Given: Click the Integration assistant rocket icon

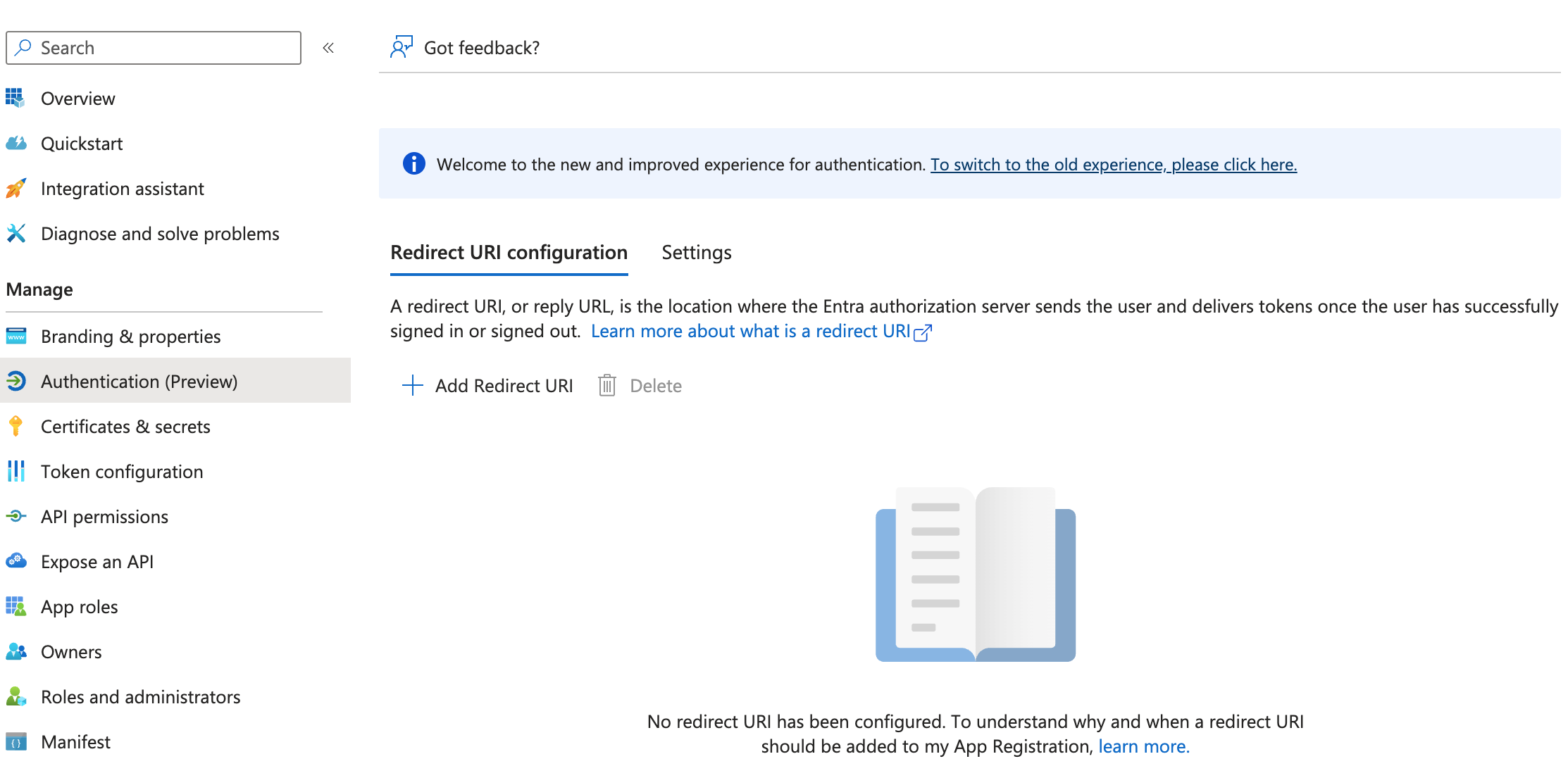Looking at the screenshot, I should tap(15, 188).
